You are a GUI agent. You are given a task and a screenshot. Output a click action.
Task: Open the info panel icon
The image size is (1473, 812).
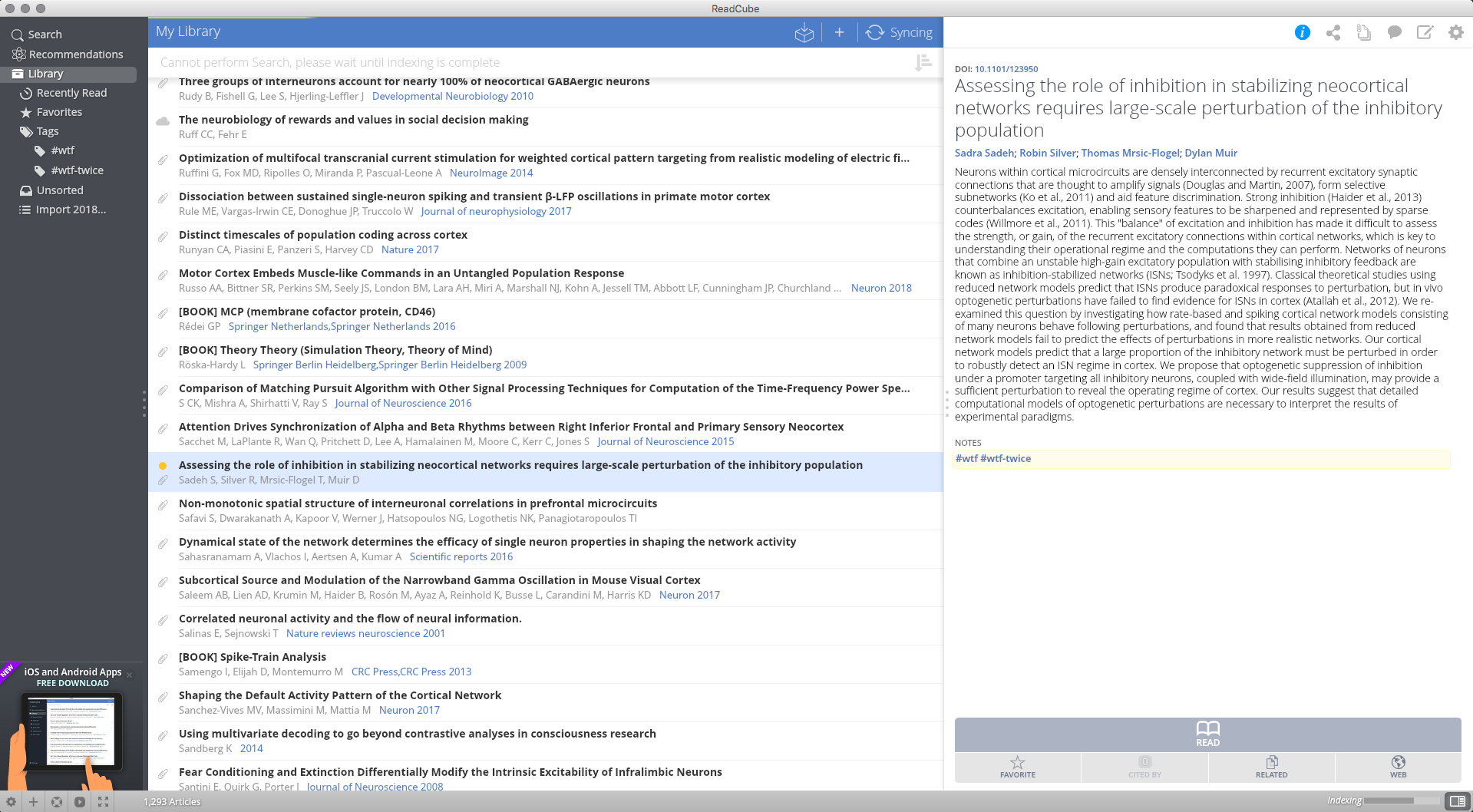tap(1302, 32)
